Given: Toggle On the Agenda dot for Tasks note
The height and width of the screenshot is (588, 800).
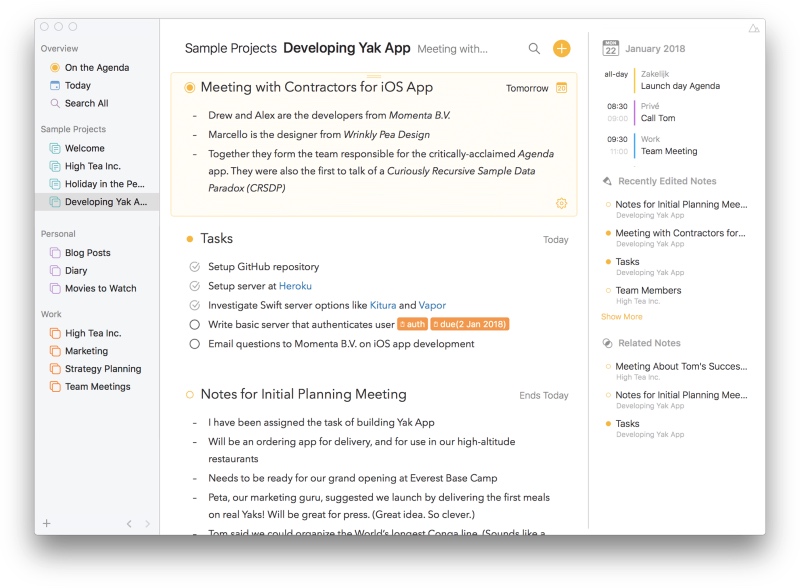Looking at the screenshot, I should point(189,239).
